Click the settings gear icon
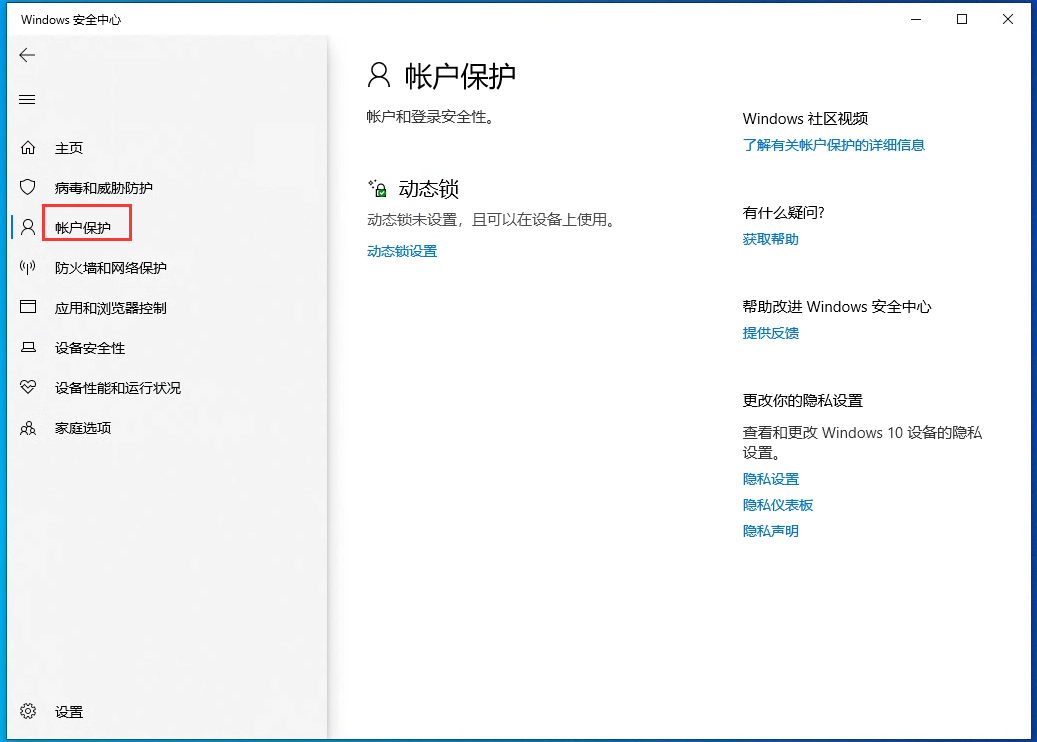Image resolution: width=1037 pixels, height=742 pixels. (28, 712)
